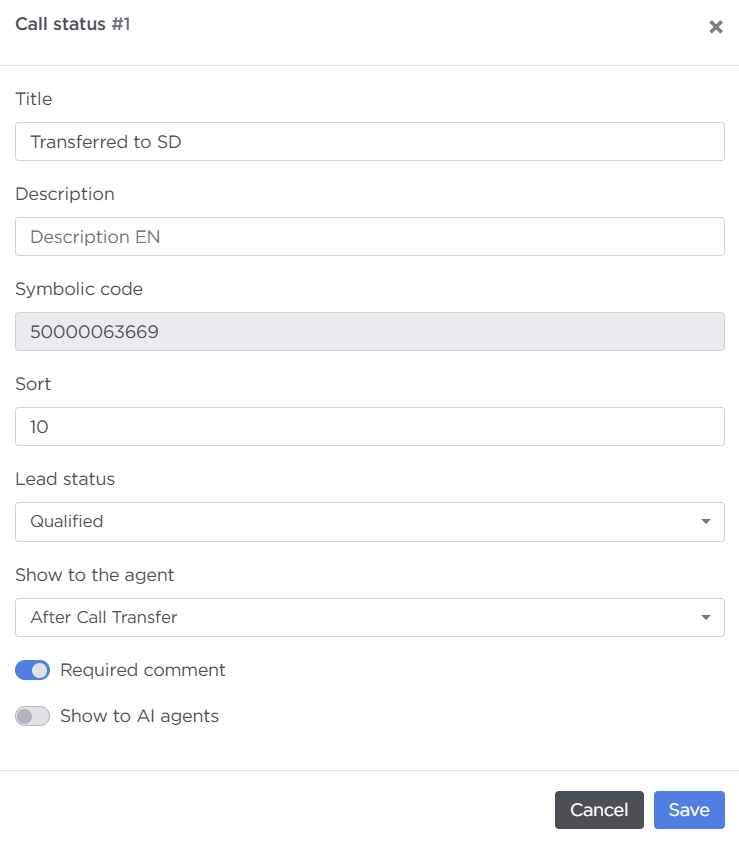The width and height of the screenshot is (739, 845).
Task: Expand the After Call Transfer dropdown
Action: [369, 617]
